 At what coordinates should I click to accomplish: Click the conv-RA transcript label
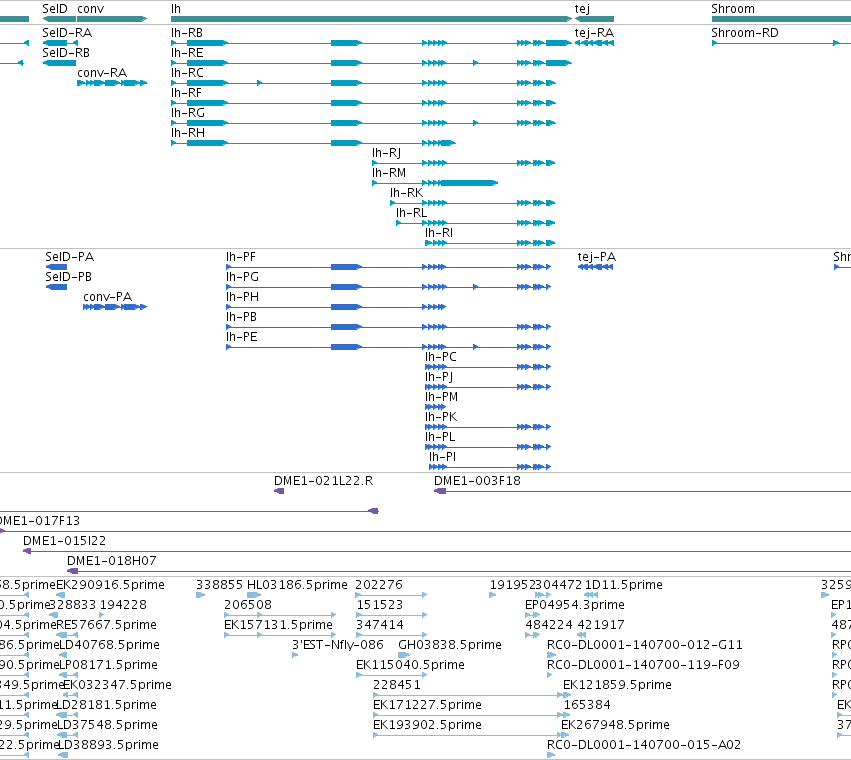coord(102,73)
